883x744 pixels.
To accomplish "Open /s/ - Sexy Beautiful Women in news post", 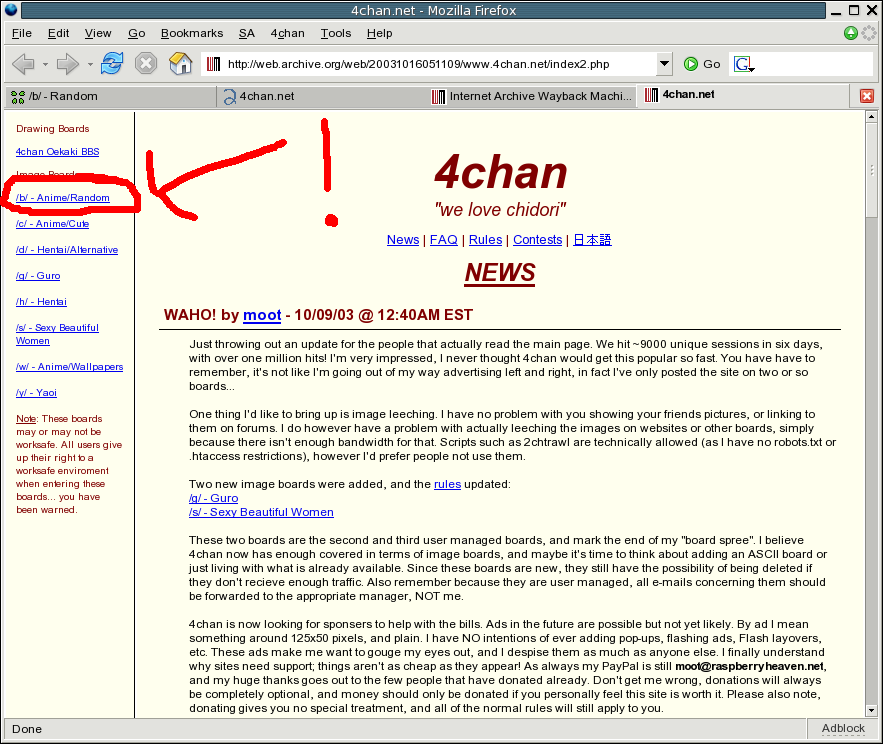I will coord(261,513).
